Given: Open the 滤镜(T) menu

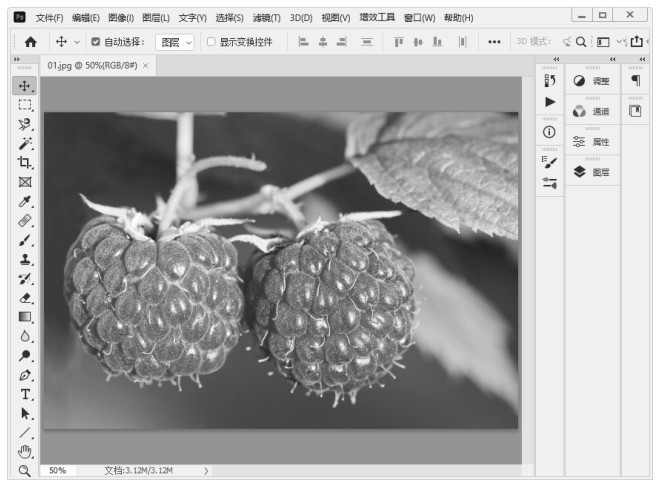Looking at the screenshot, I should coord(266,17).
